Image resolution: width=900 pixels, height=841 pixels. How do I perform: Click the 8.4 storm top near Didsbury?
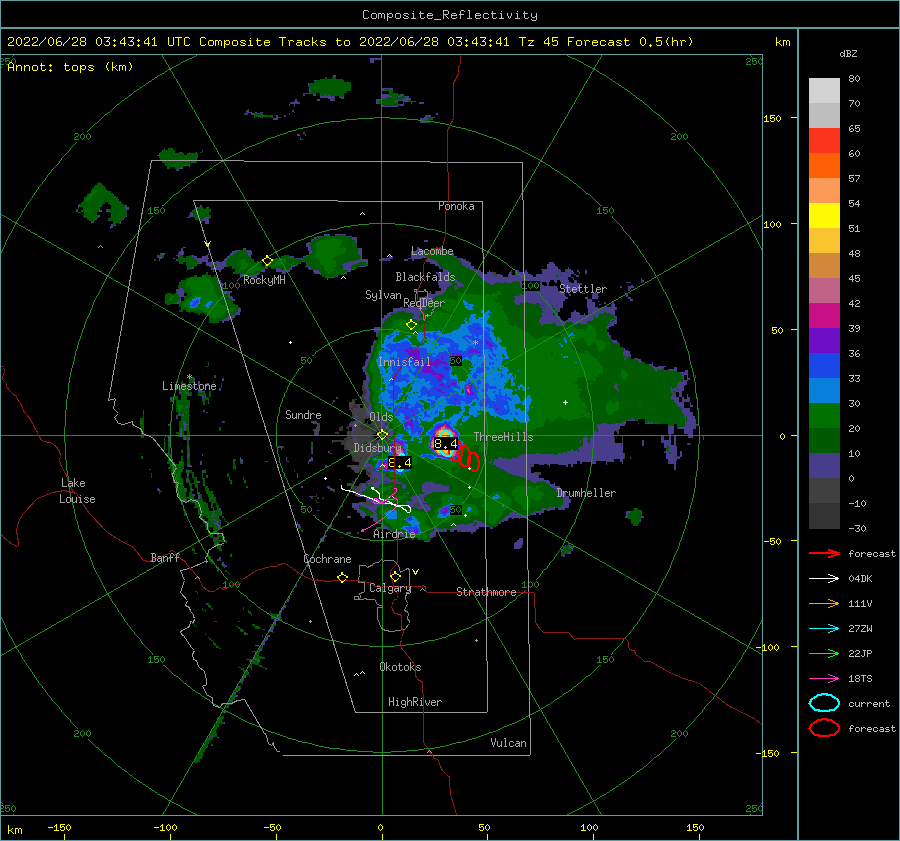399,463
